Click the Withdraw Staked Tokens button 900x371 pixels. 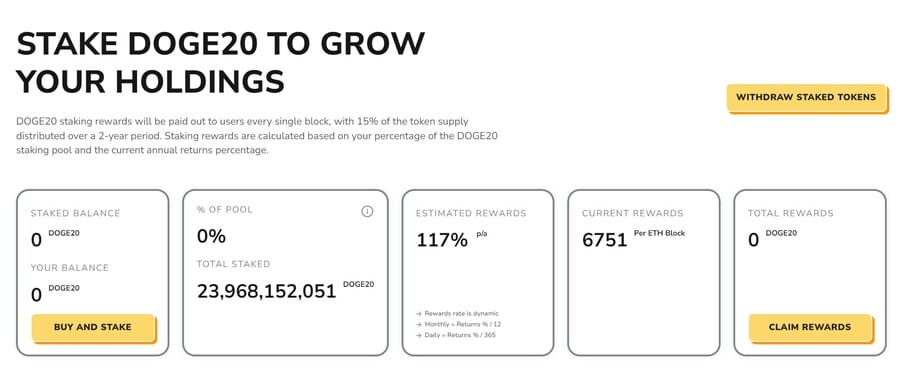click(806, 97)
